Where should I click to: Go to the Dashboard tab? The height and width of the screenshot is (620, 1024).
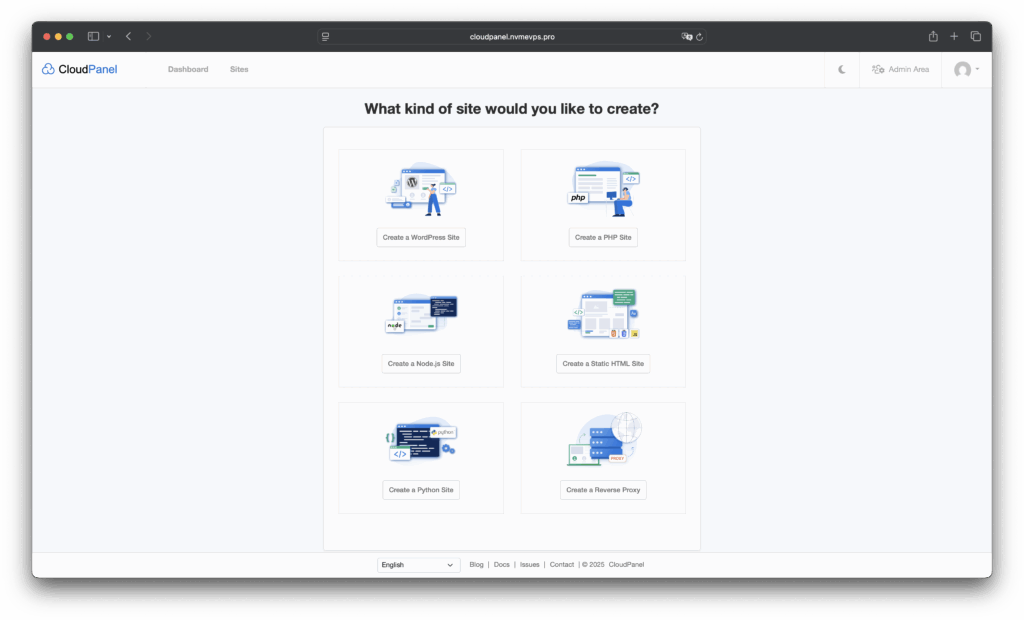tap(188, 69)
